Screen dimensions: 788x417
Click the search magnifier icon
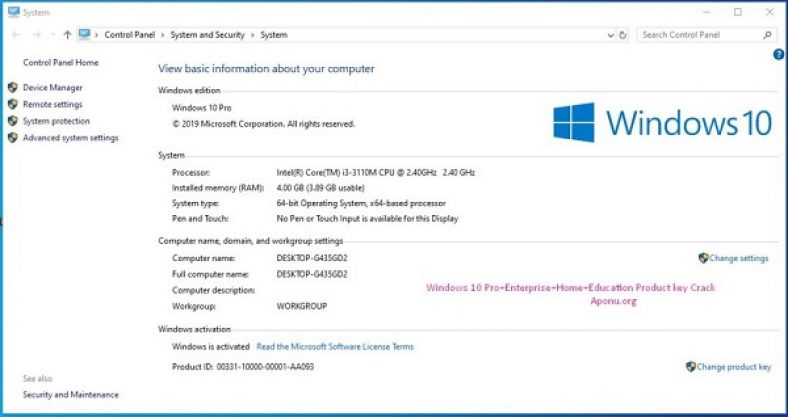767,35
